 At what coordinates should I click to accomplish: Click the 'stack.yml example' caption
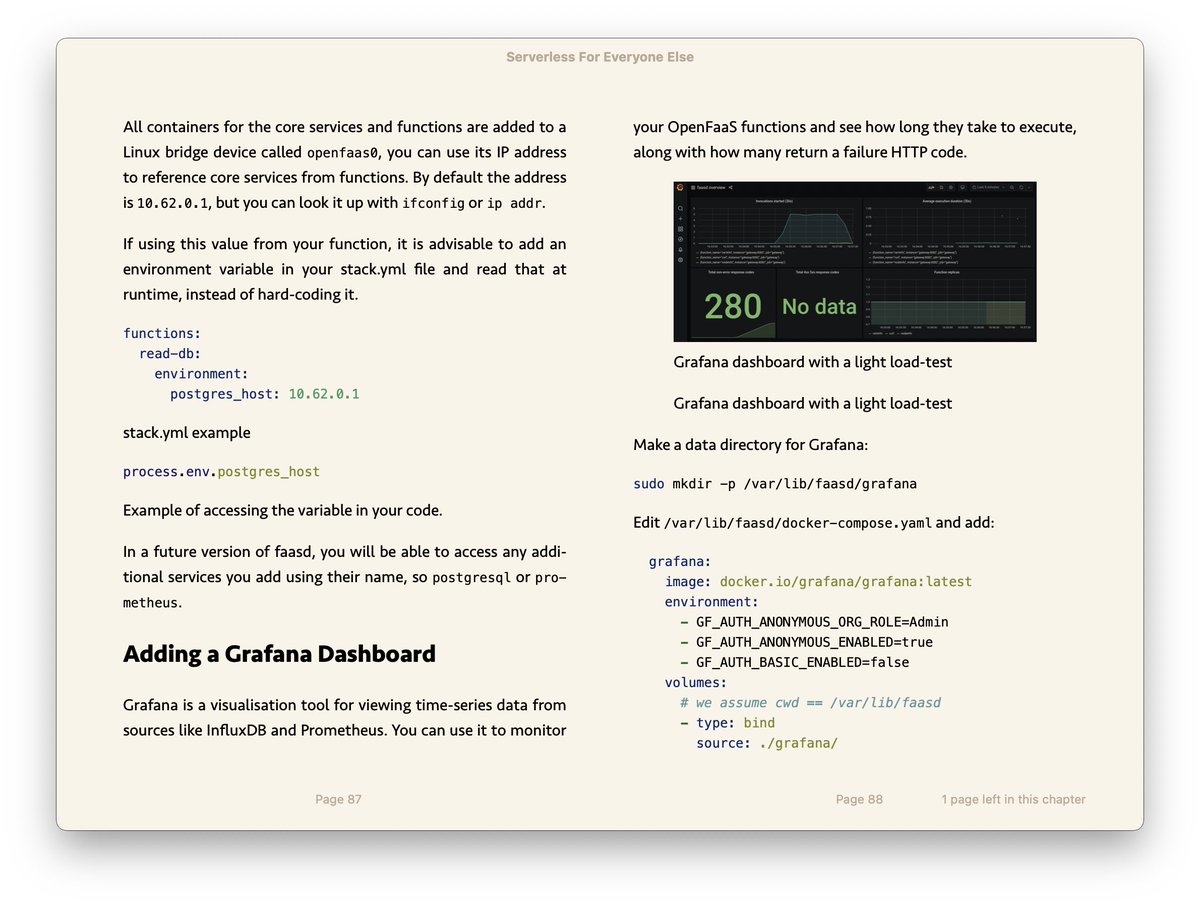(x=187, y=433)
